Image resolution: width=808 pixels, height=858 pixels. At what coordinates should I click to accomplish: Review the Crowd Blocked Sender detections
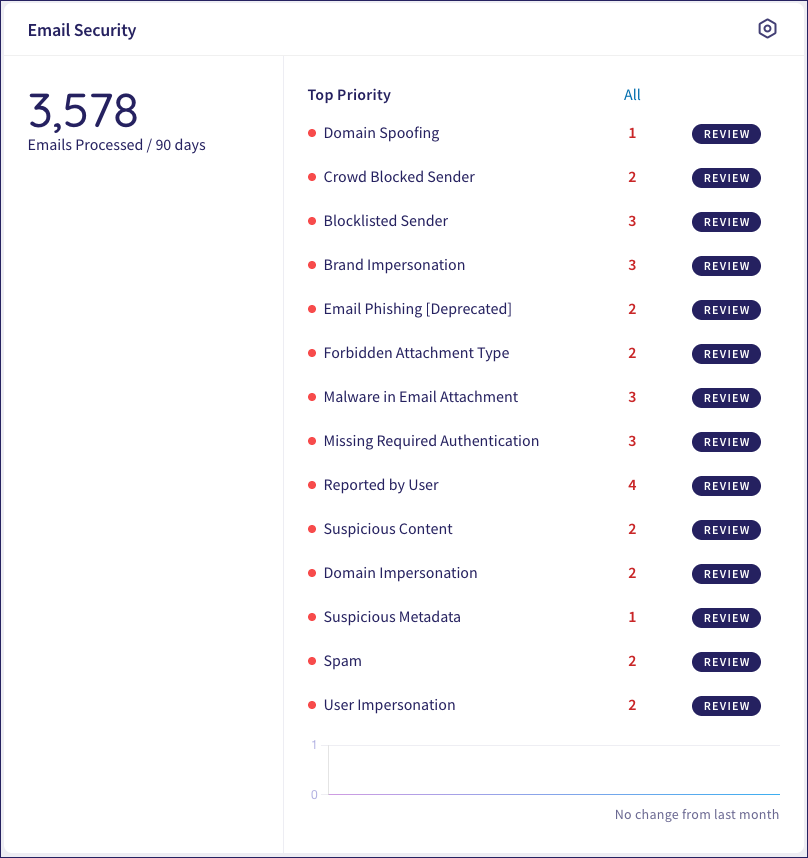(x=726, y=177)
